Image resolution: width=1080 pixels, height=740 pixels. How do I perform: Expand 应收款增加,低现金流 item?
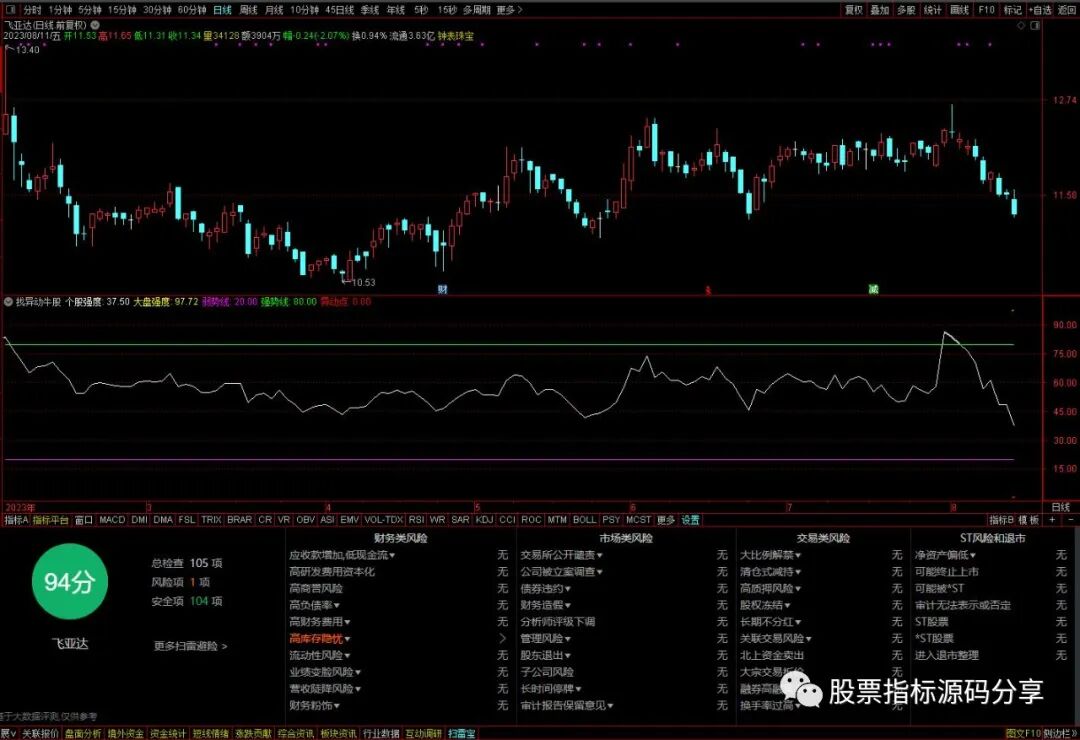(x=342, y=555)
